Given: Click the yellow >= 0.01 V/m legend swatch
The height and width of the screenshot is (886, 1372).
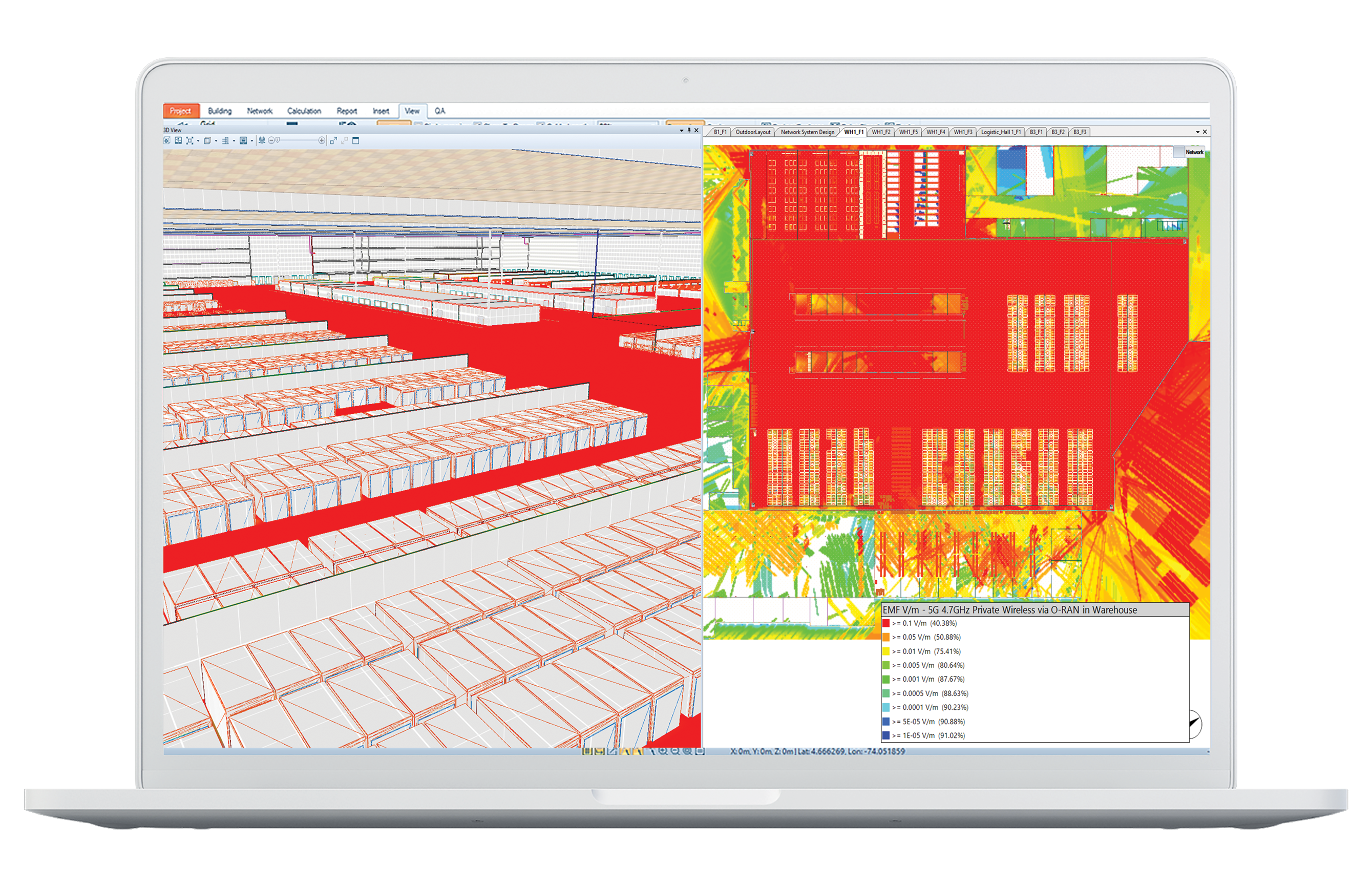Looking at the screenshot, I should [x=886, y=651].
